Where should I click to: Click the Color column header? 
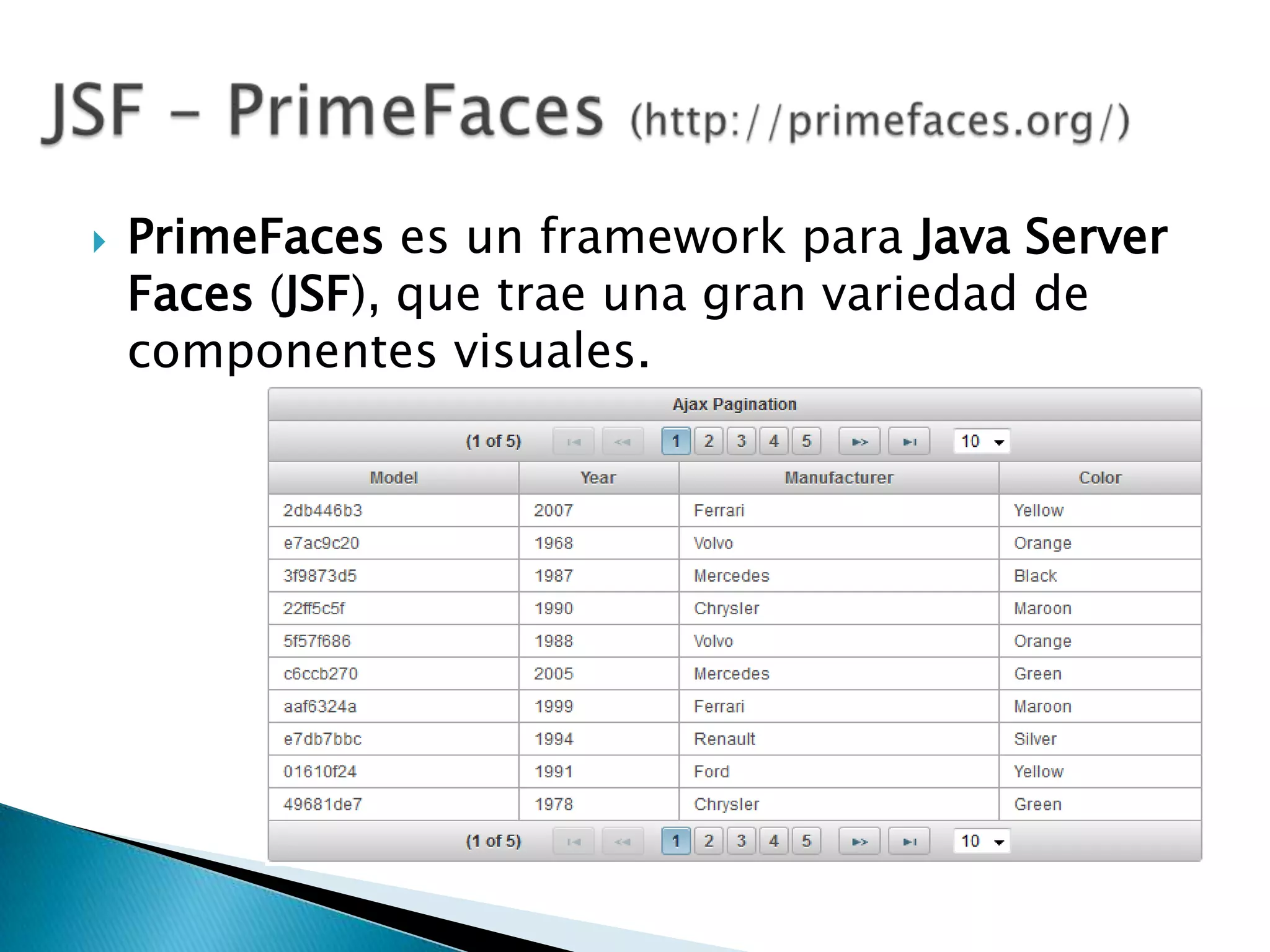tap(1100, 478)
